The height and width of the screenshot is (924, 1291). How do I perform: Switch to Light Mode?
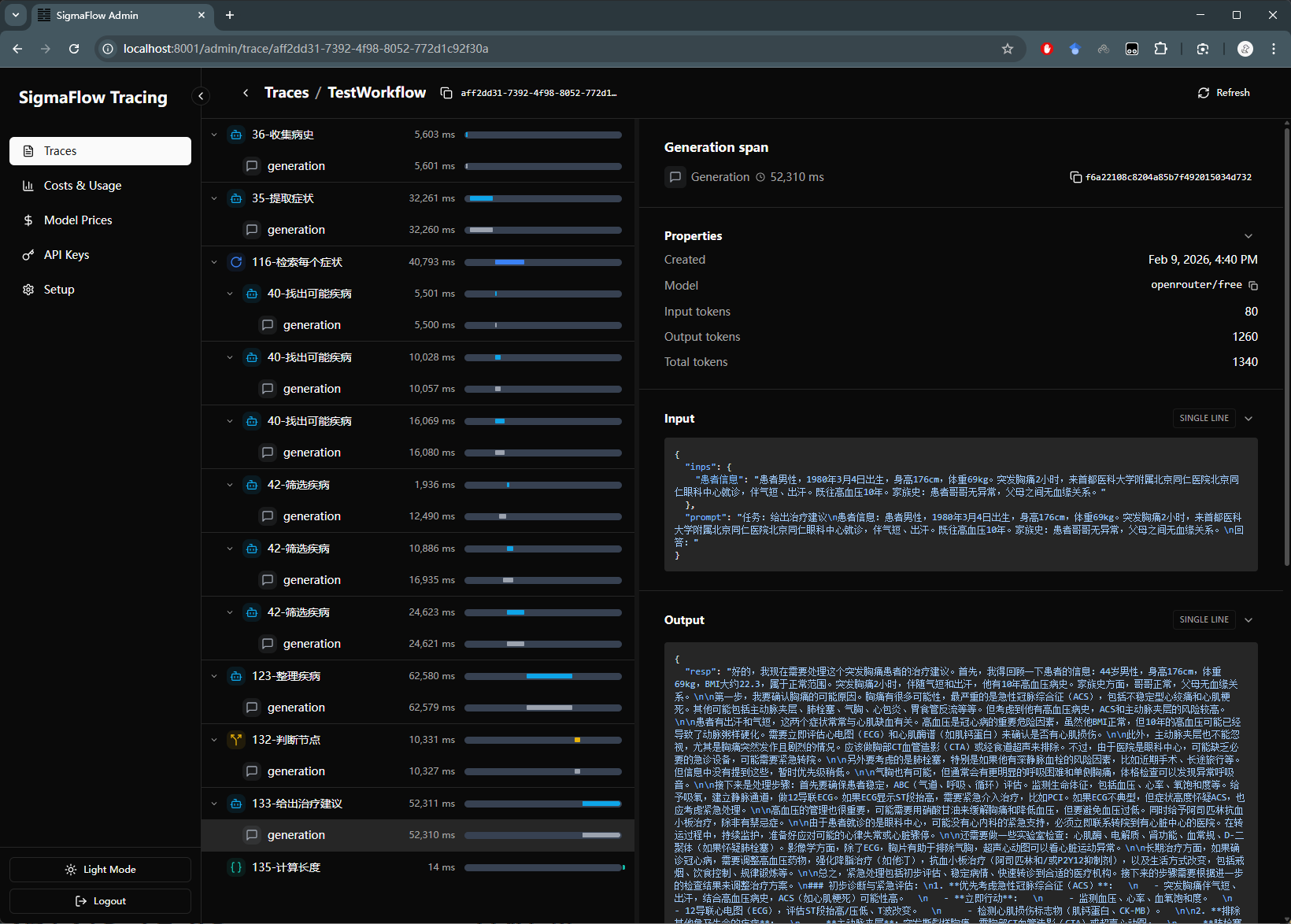[x=100, y=870]
